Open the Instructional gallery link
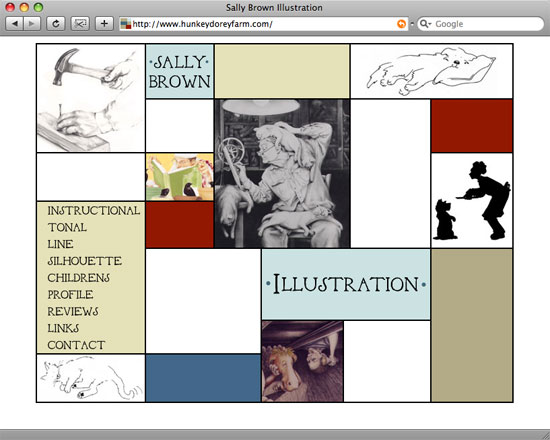 (x=94, y=211)
